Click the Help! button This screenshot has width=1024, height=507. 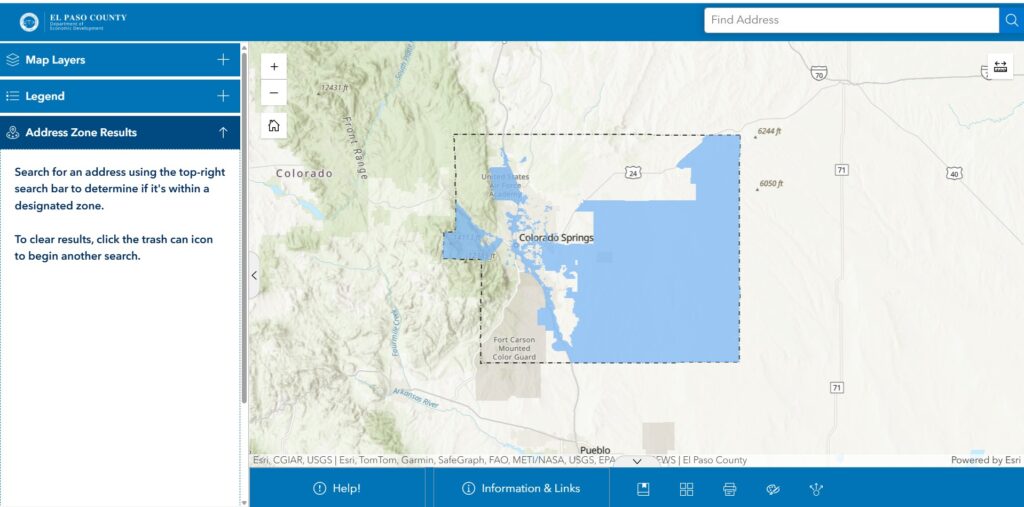coord(337,489)
